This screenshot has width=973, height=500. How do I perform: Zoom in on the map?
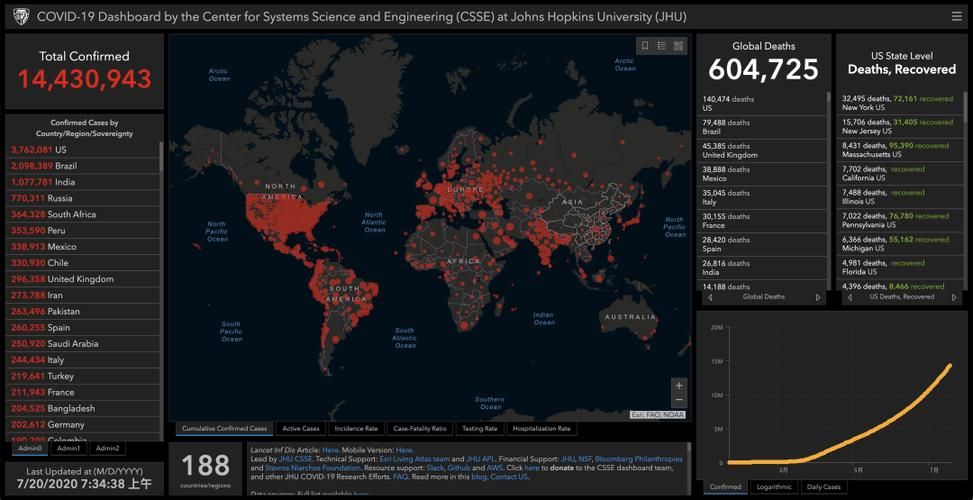679,385
